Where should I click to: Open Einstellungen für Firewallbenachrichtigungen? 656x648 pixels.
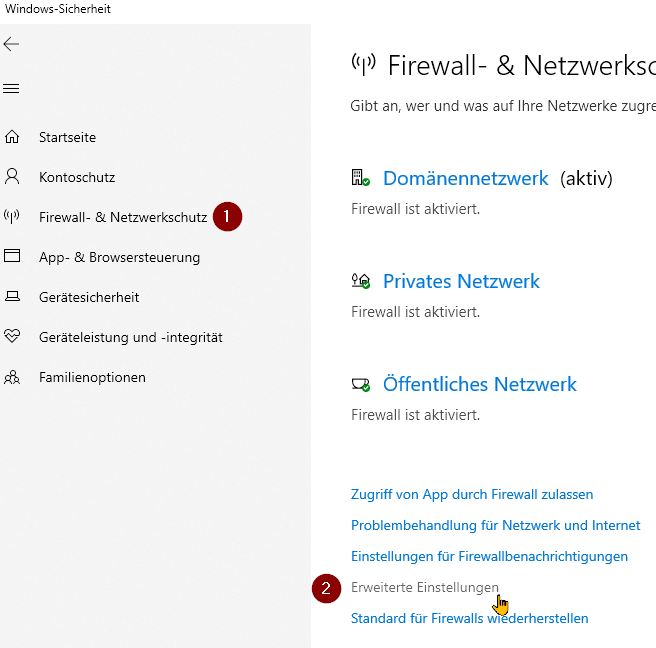(x=489, y=556)
